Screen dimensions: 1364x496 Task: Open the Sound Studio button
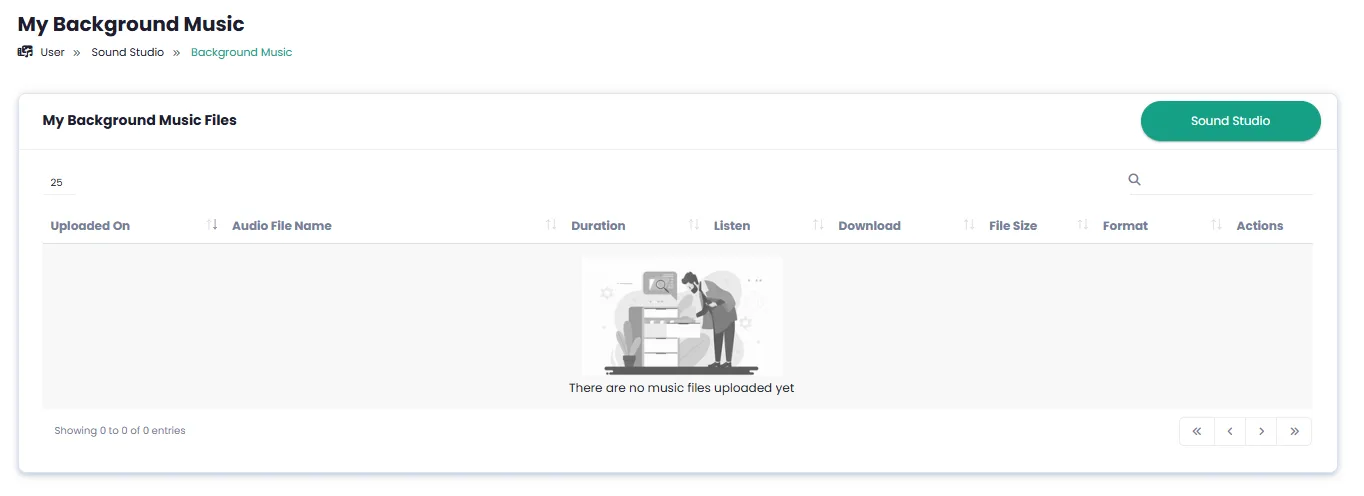[1230, 121]
